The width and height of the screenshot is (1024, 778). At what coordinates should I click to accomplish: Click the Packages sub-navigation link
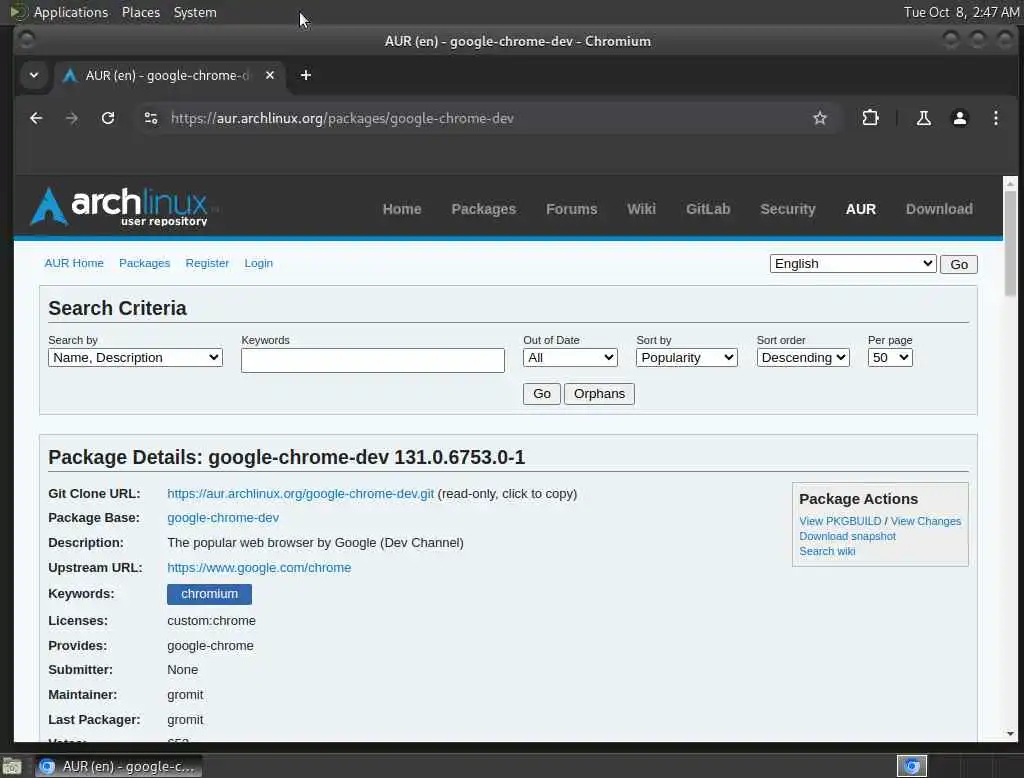coord(144,263)
